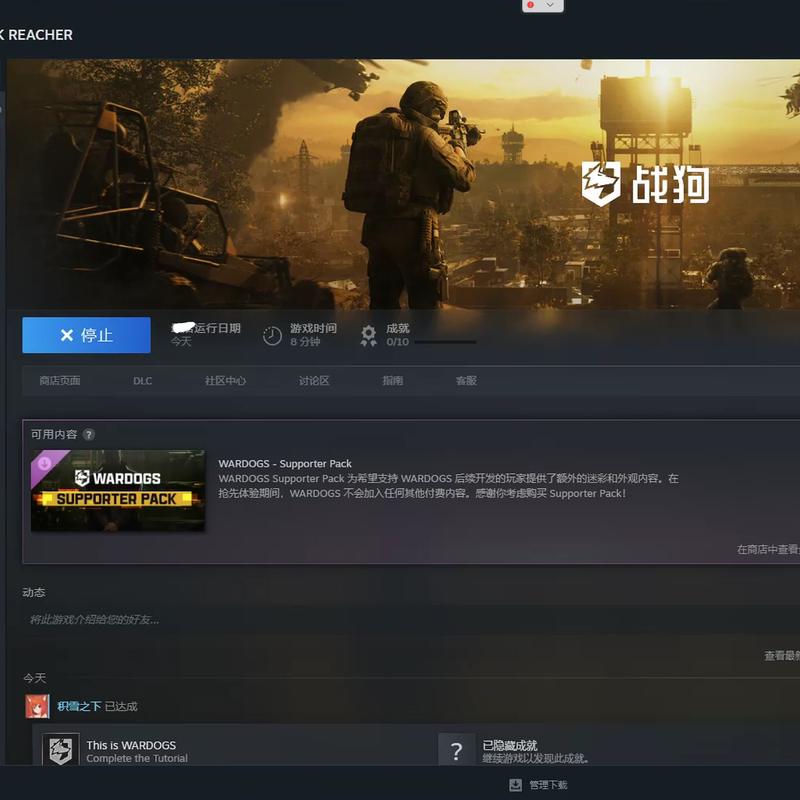Click the X icon in the stop button
The image size is (800, 800).
point(67,335)
